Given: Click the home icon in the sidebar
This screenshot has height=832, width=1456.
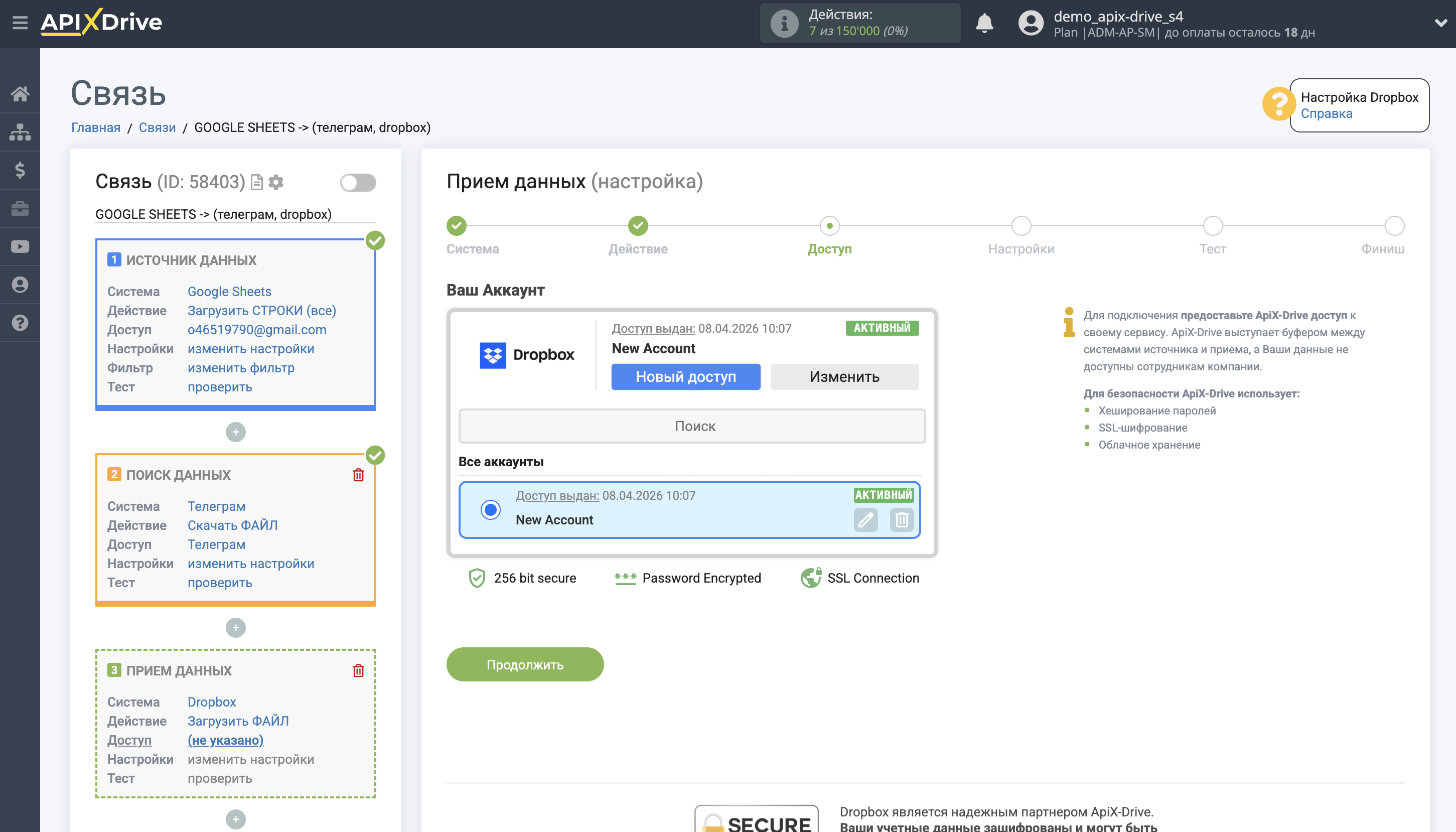Looking at the screenshot, I should point(21,94).
